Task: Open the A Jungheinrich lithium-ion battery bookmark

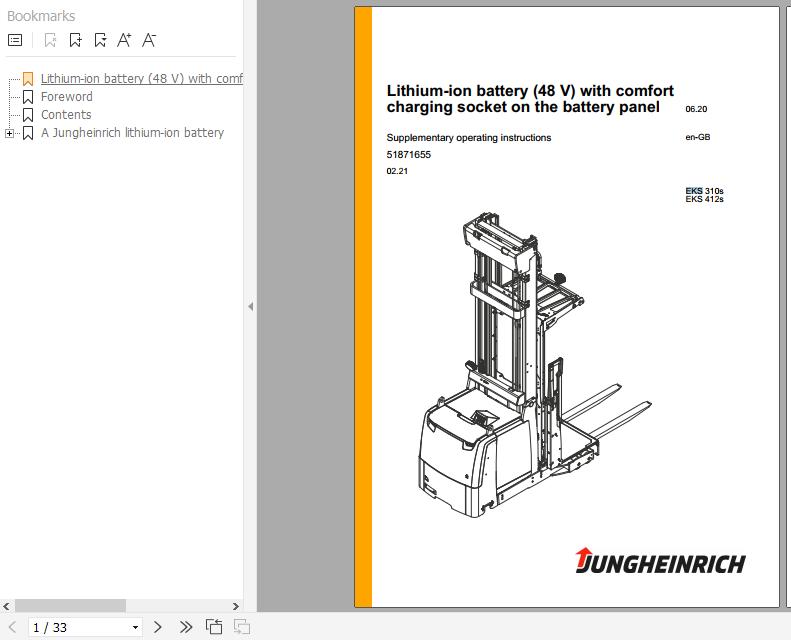Action: point(132,133)
